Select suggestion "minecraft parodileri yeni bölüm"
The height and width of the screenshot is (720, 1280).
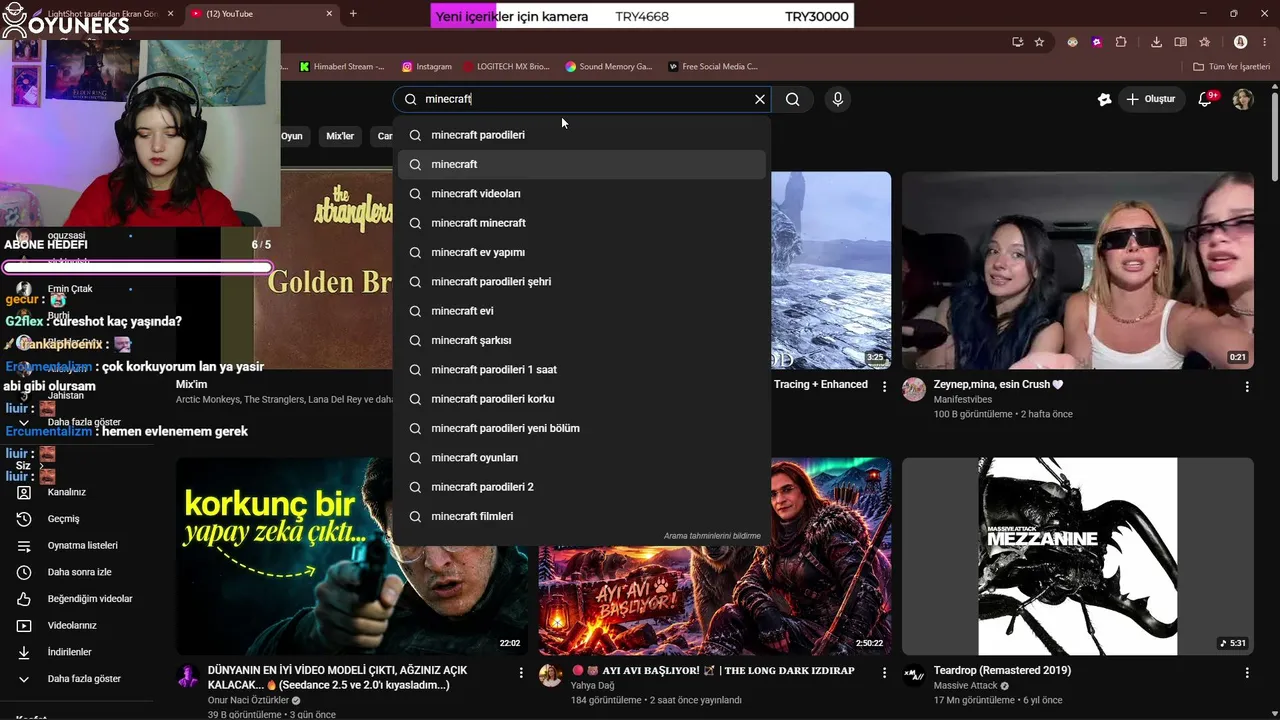(582, 428)
